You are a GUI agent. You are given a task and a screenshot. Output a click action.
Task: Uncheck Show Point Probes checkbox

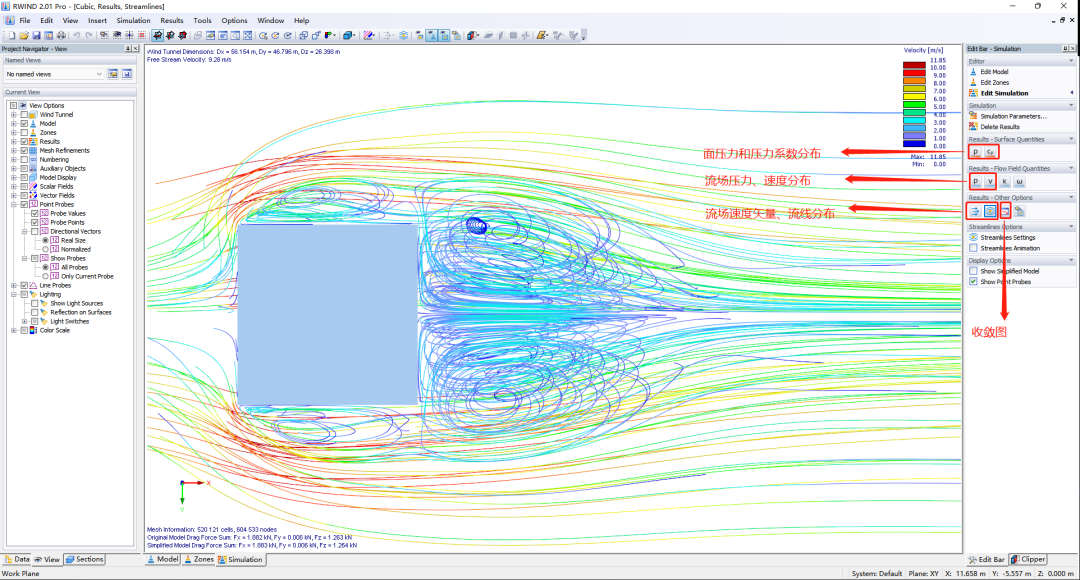[x=973, y=282]
